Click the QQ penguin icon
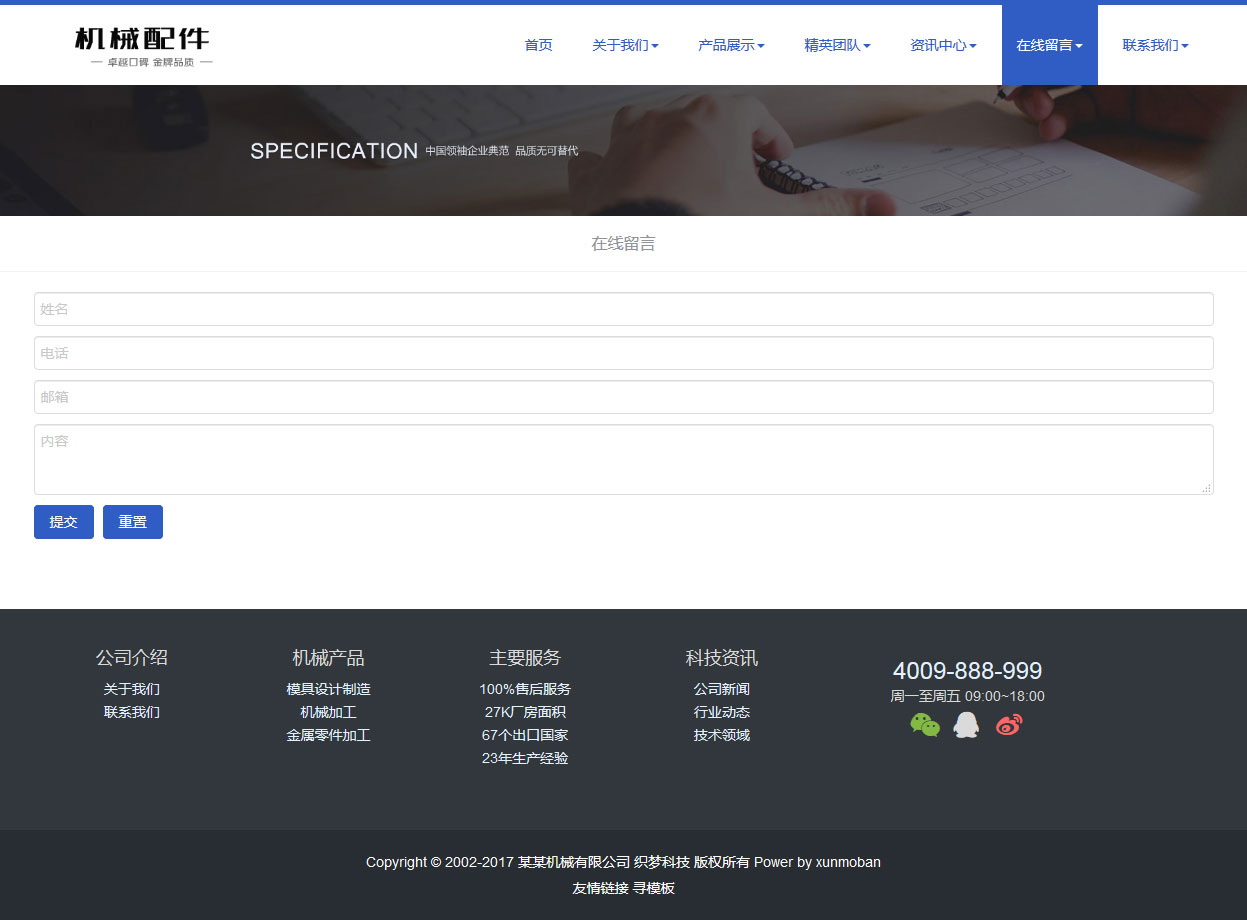Screen dimensions: 1247x920 pyautogui.click(x=966, y=725)
